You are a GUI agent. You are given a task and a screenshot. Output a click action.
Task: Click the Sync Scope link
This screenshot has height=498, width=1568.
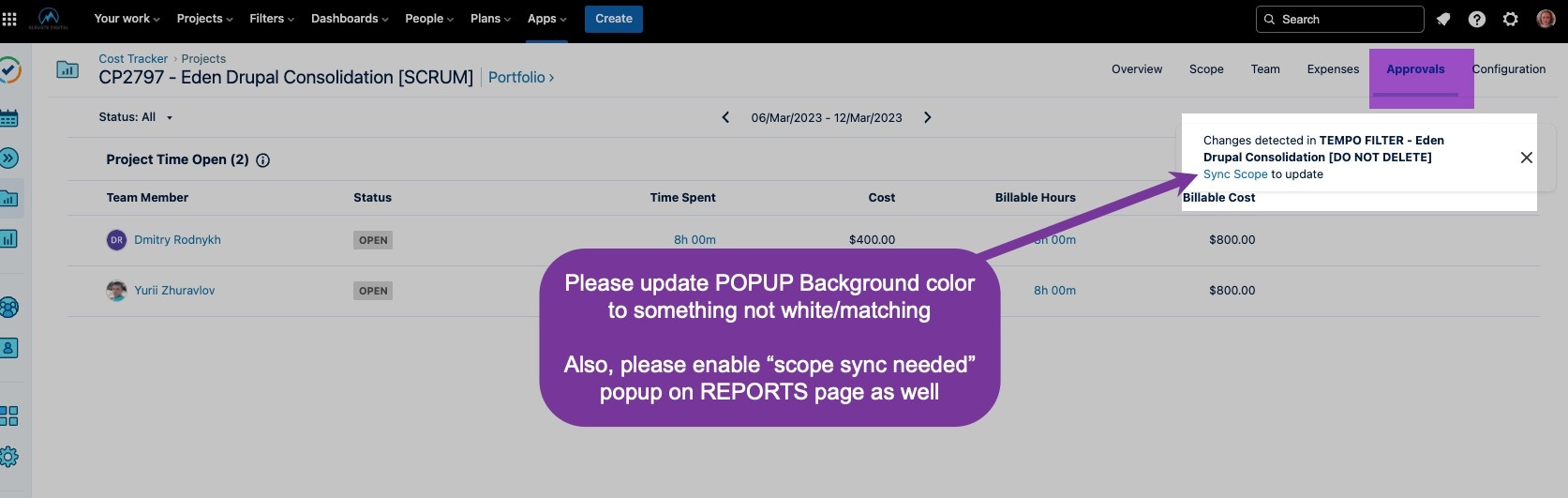pyautogui.click(x=1235, y=174)
